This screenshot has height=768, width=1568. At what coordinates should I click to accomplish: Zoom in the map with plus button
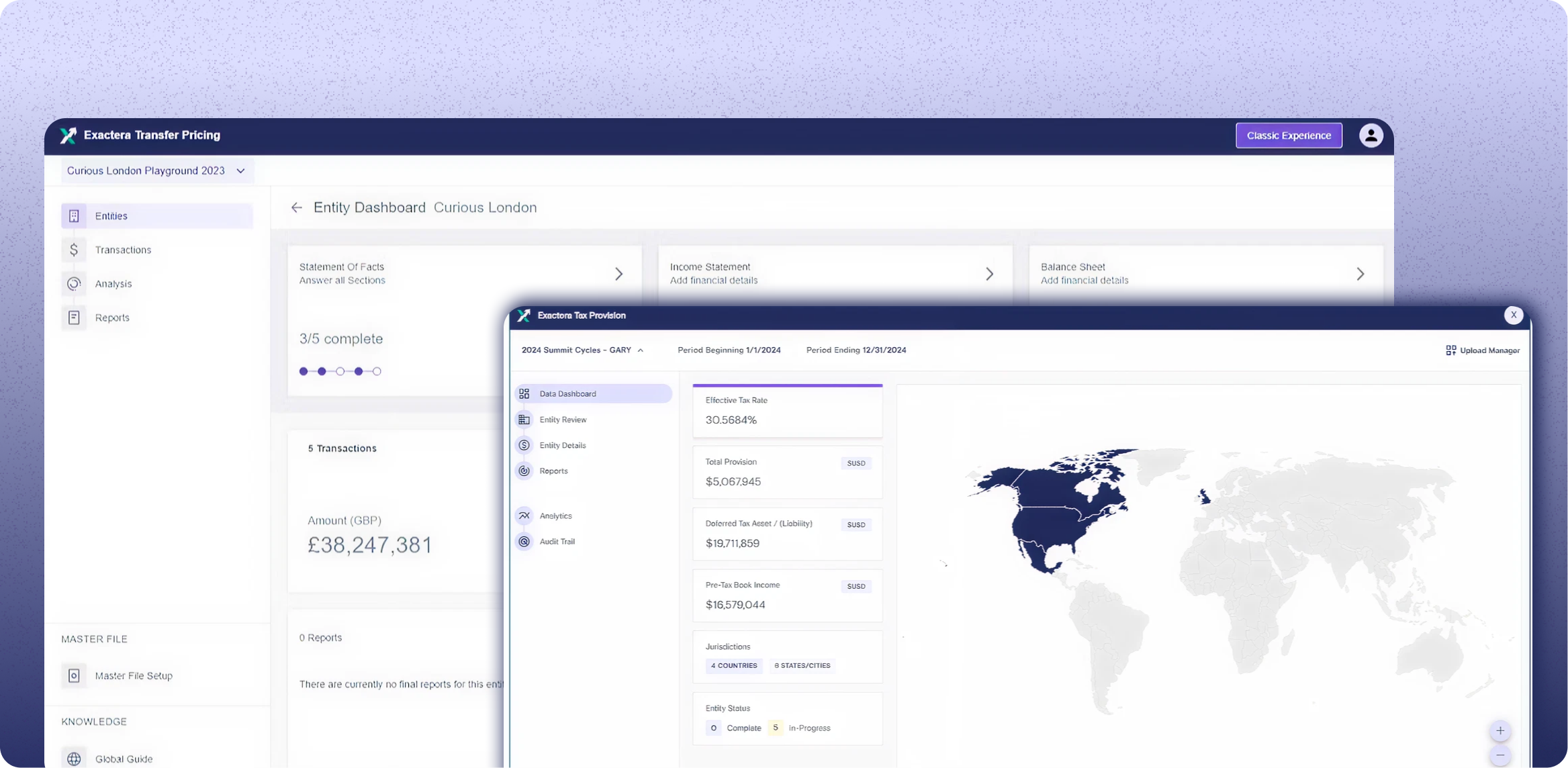[1500, 730]
